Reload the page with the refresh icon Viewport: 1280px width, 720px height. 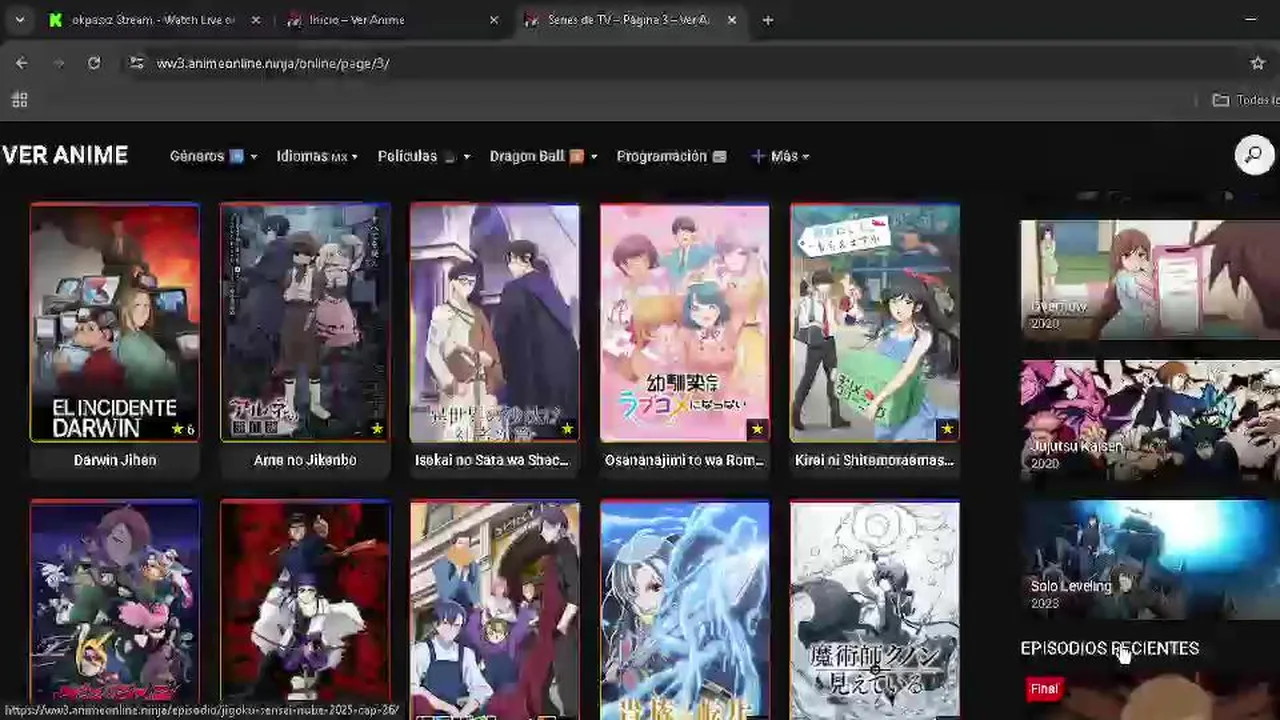pos(94,63)
